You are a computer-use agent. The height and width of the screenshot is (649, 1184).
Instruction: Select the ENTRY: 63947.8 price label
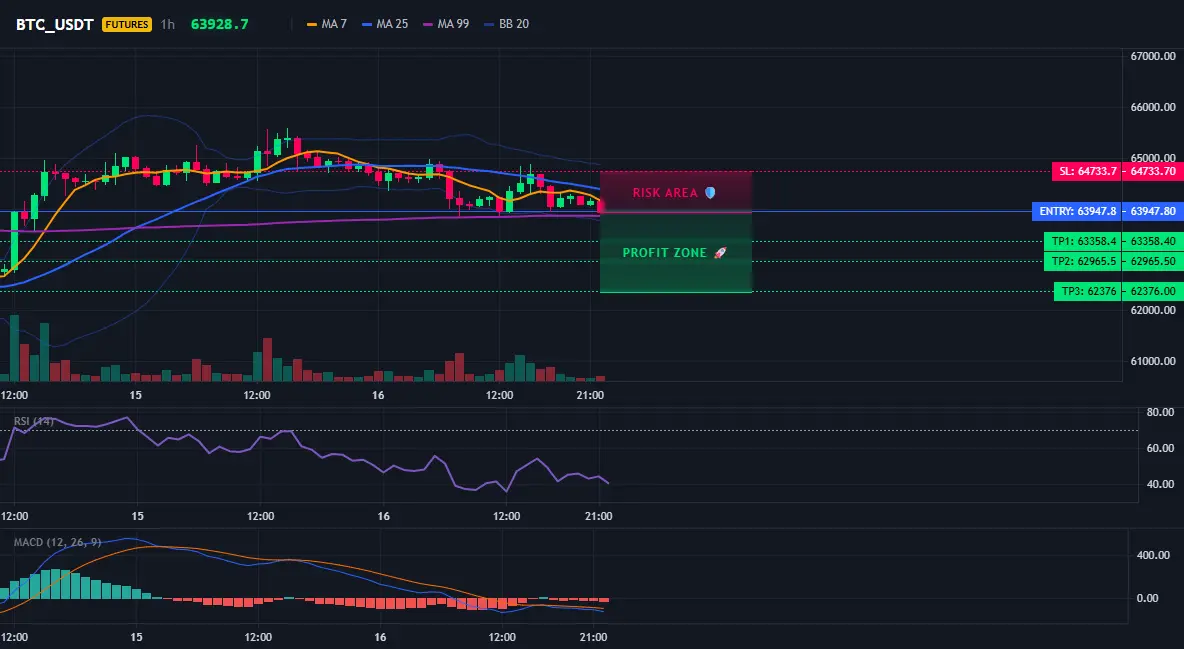1077,212
